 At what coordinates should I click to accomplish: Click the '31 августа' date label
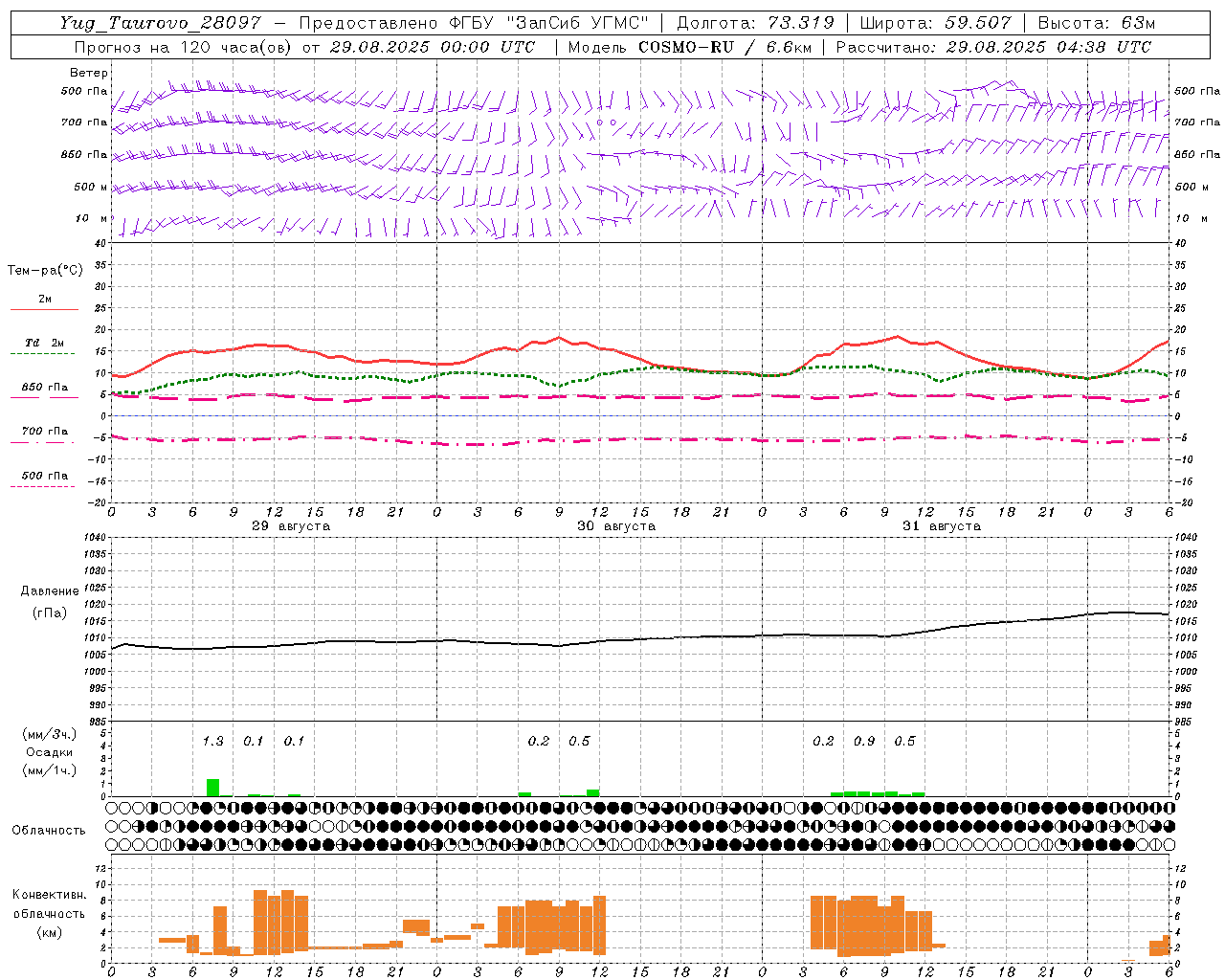tap(942, 526)
